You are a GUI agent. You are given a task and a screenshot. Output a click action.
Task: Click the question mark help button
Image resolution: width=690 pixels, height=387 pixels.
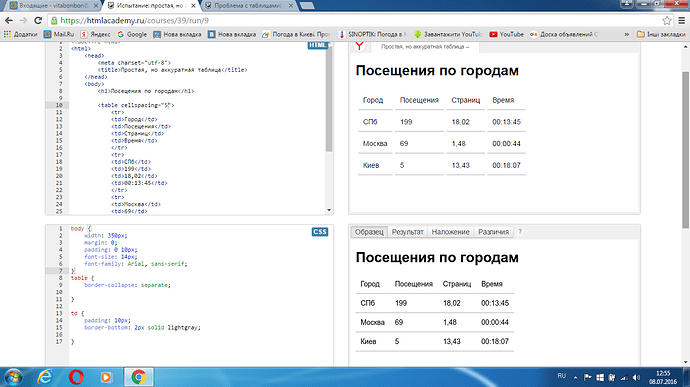point(520,232)
